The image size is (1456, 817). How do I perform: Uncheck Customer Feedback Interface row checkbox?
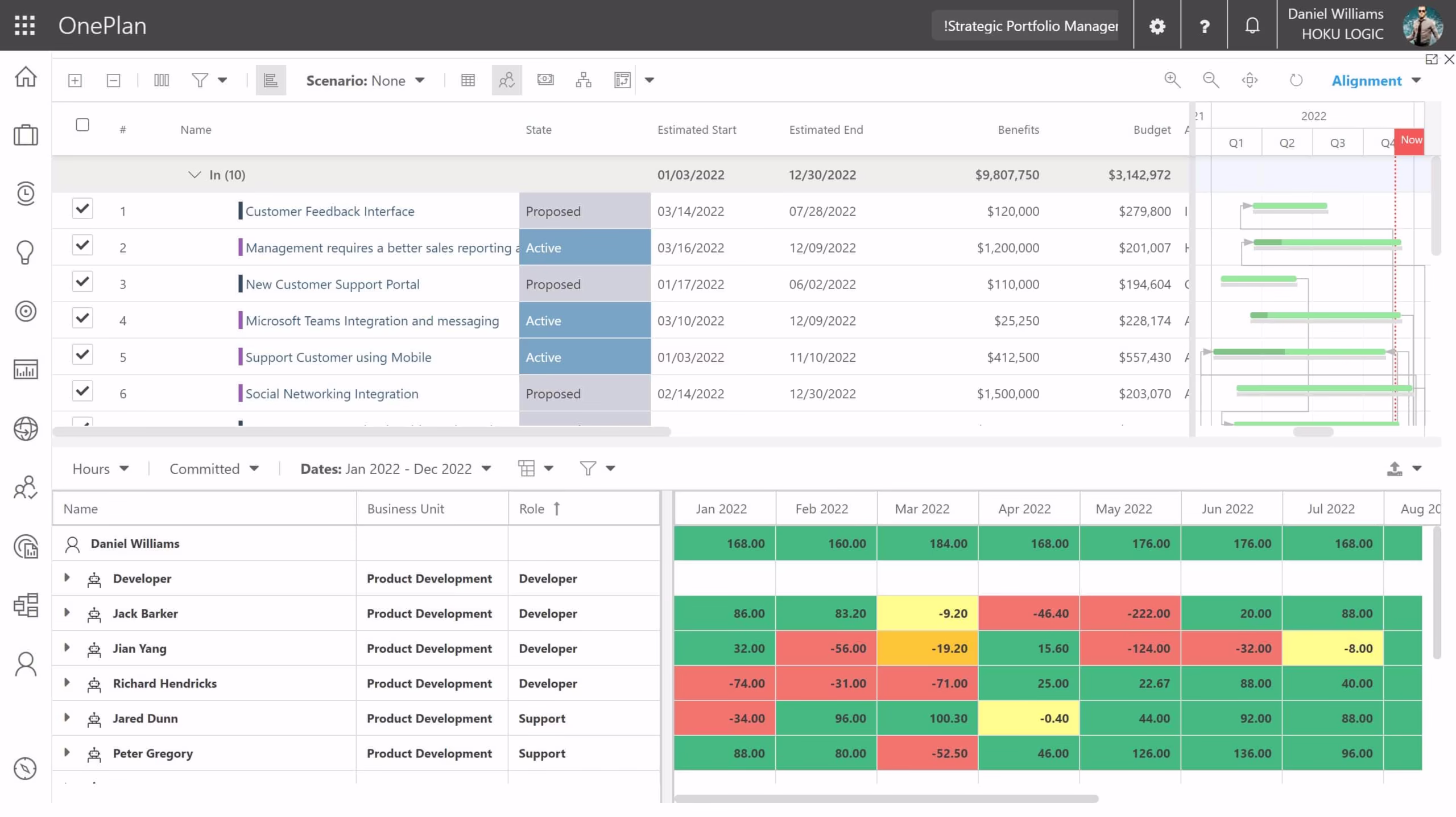point(82,209)
